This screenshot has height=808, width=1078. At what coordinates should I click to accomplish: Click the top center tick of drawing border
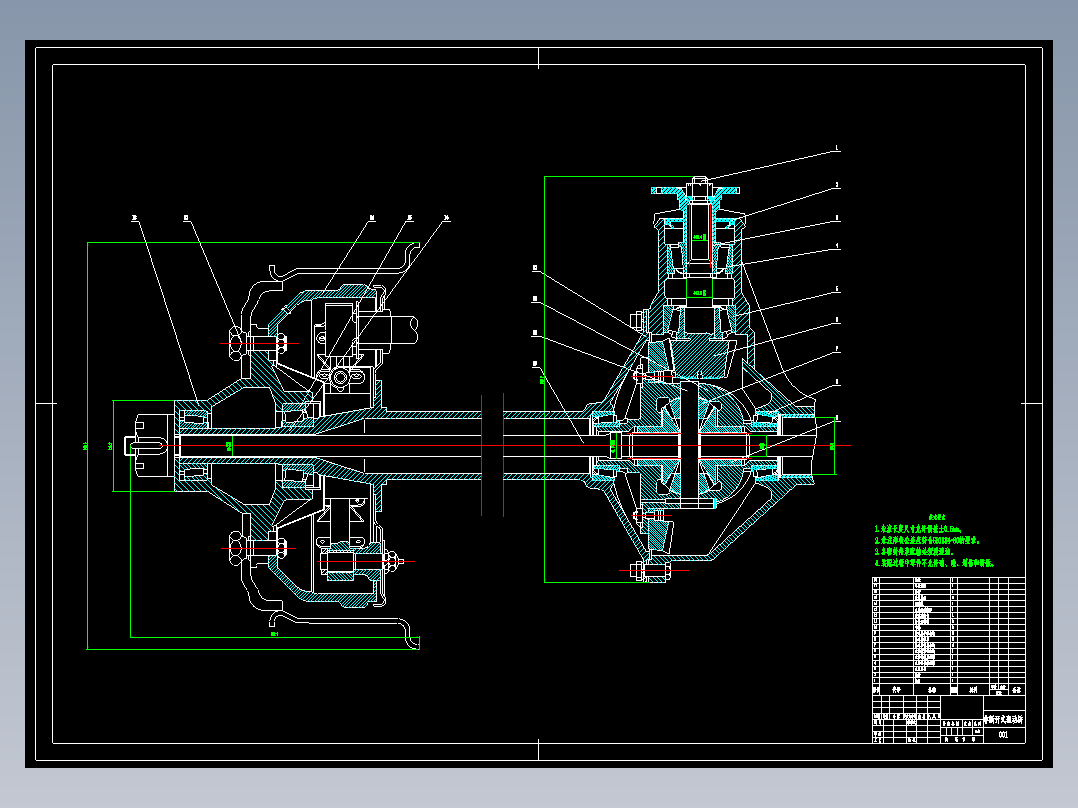(538, 58)
